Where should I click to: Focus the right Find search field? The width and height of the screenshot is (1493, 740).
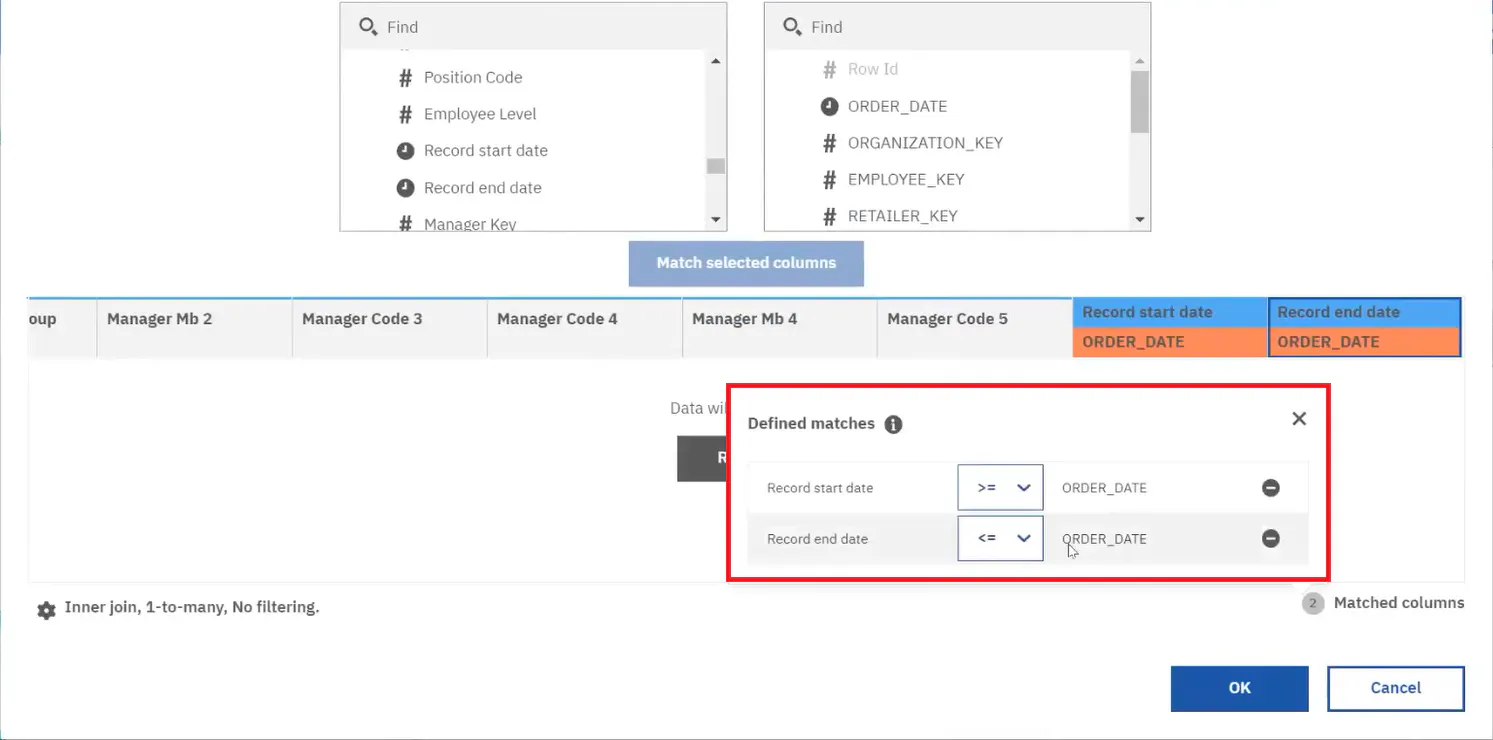[957, 27]
